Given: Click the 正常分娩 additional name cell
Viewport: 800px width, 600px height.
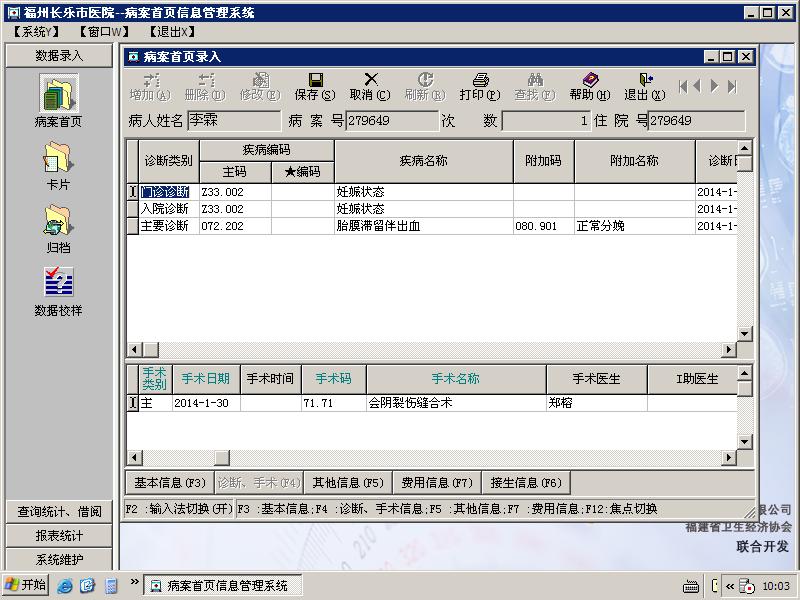Looking at the screenshot, I should pyautogui.click(x=634, y=226).
